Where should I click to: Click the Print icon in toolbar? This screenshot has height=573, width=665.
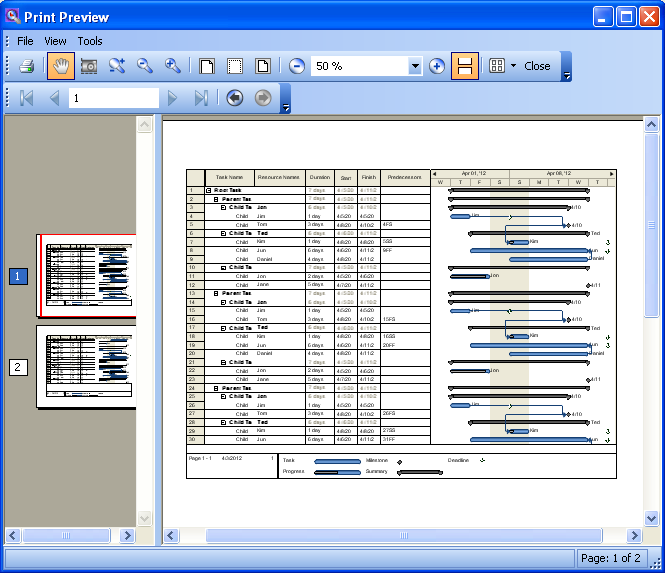pyautogui.click(x=27, y=66)
